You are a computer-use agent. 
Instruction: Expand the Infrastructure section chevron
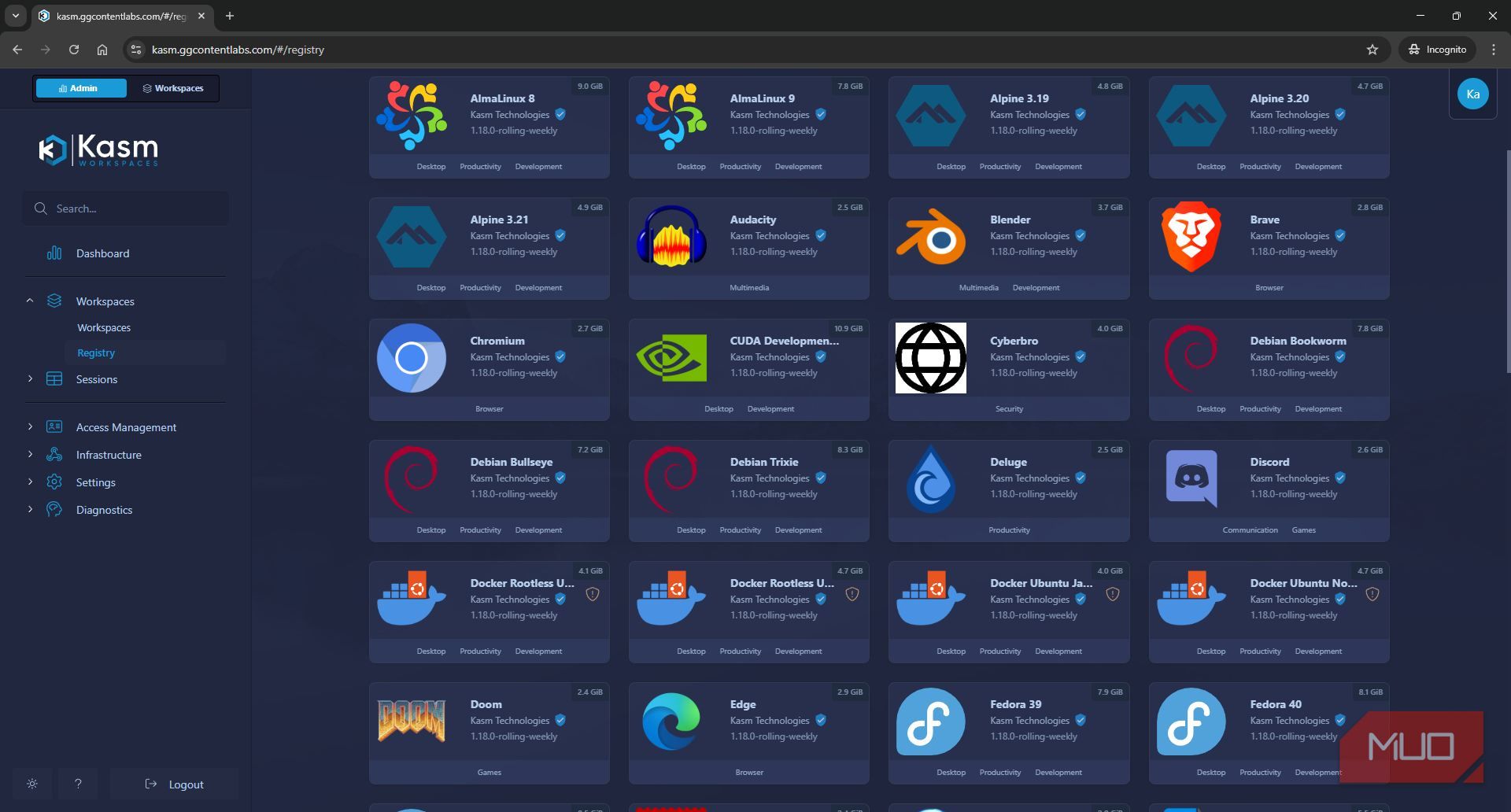(x=30, y=454)
